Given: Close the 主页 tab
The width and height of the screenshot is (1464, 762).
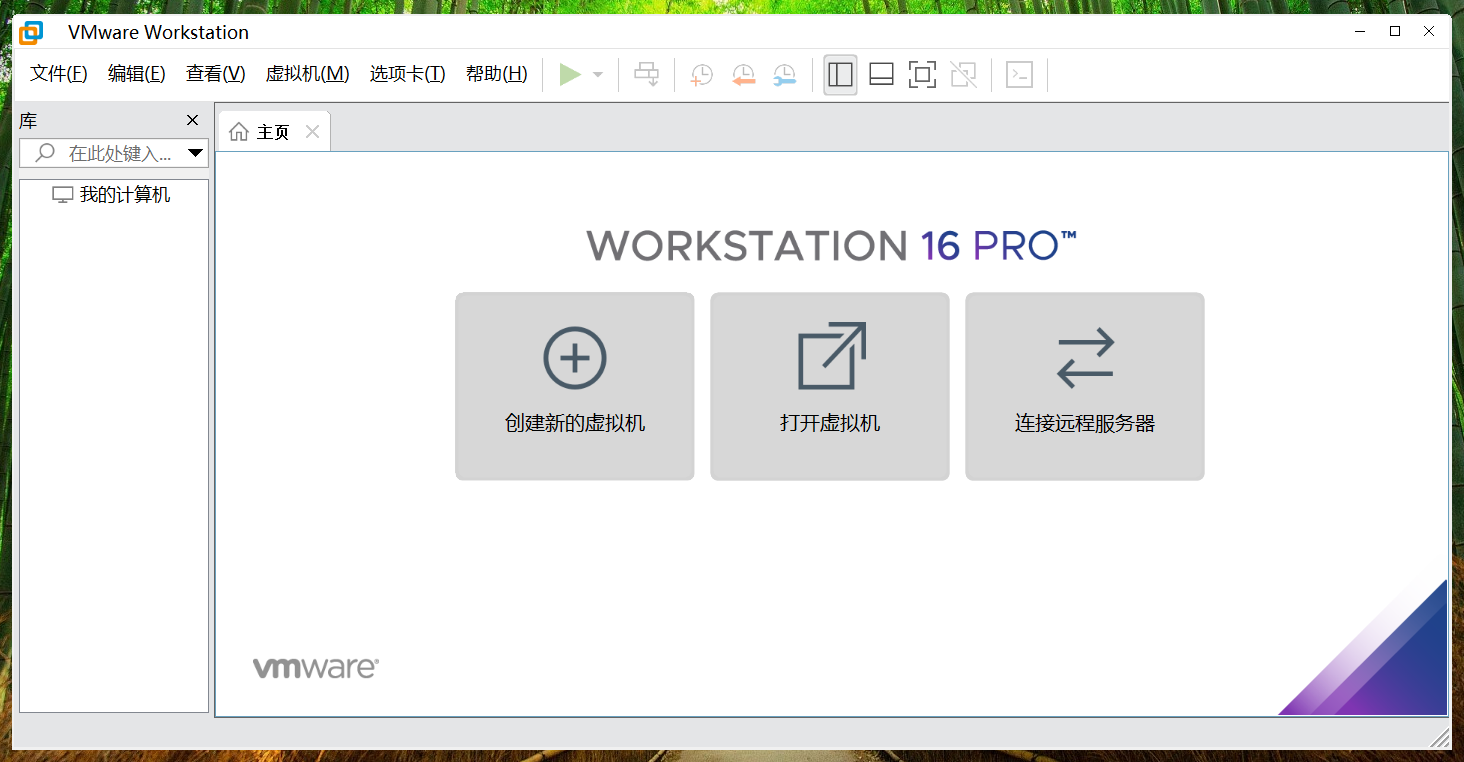Looking at the screenshot, I should (x=312, y=132).
